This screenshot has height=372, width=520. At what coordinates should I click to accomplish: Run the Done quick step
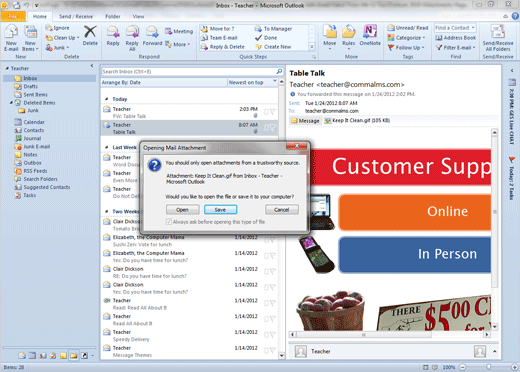click(x=266, y=38)
